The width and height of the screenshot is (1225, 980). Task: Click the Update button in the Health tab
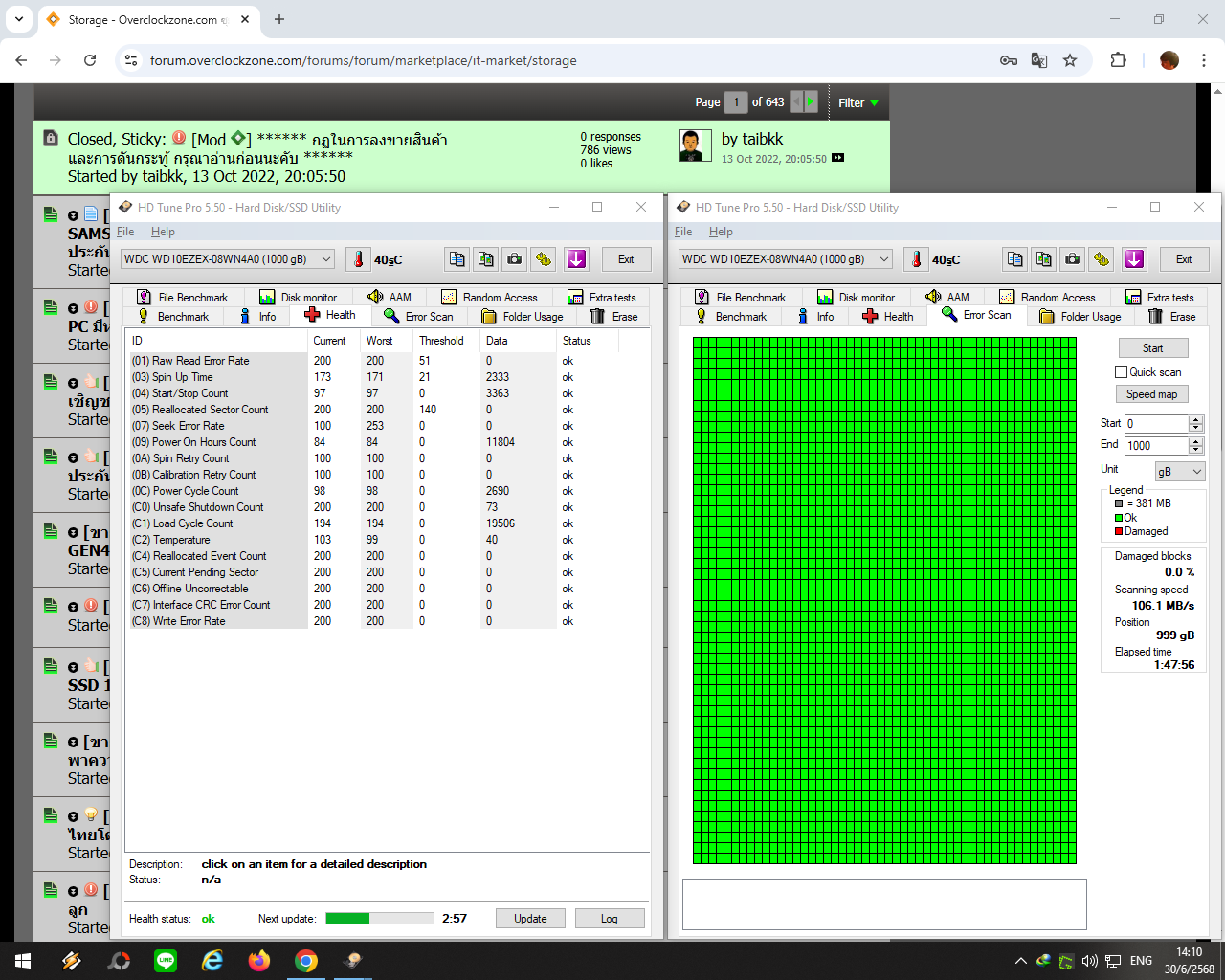coord(530,919)
